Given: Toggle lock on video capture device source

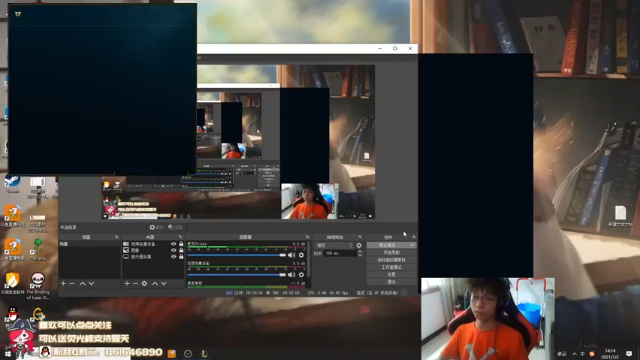Looking at the screenshot, I should pyautogui.click(x=181, y=244).
